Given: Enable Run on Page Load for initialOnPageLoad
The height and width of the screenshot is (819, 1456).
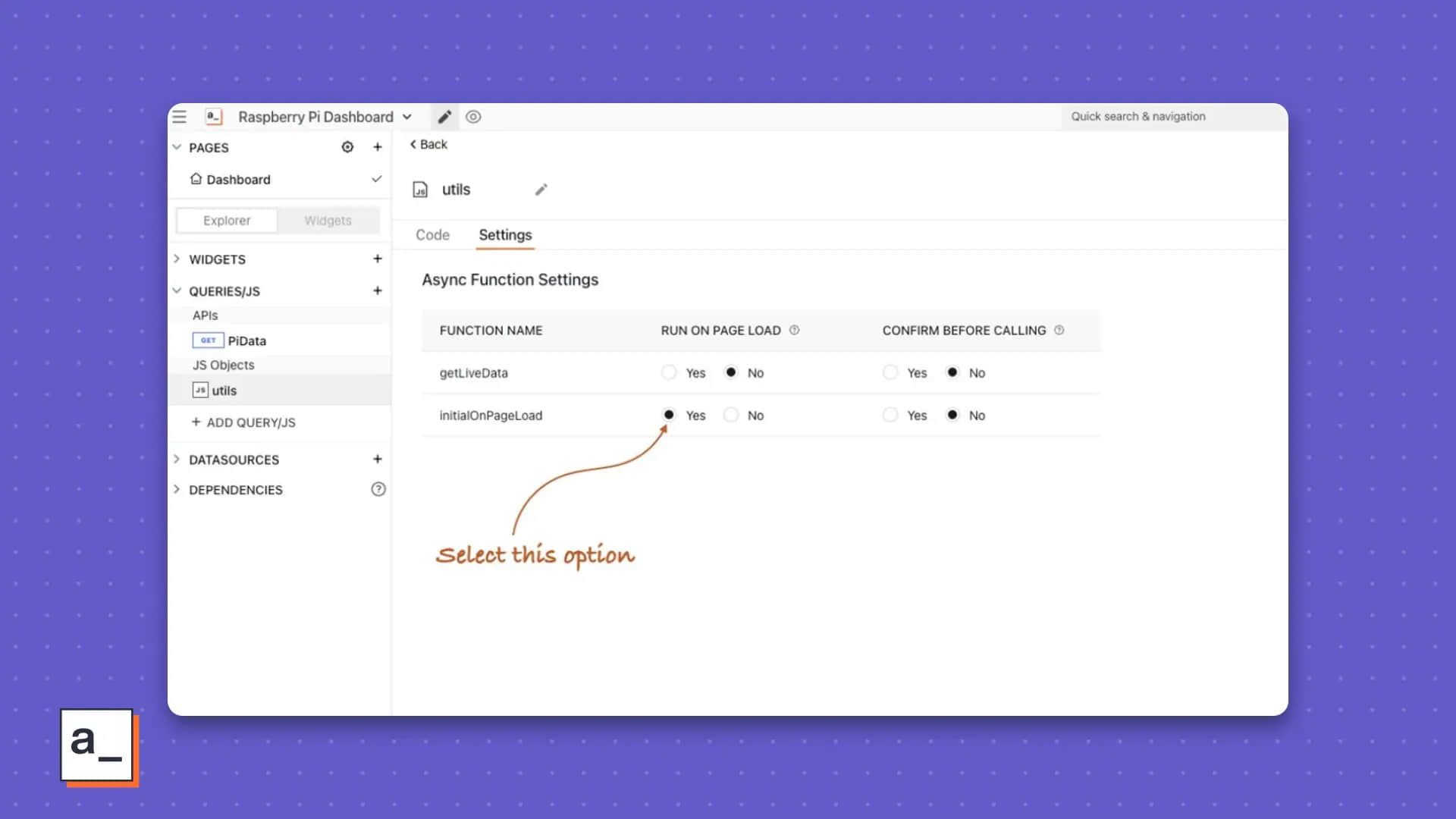Looking at the screenshot, I should (x=668, y=415).
